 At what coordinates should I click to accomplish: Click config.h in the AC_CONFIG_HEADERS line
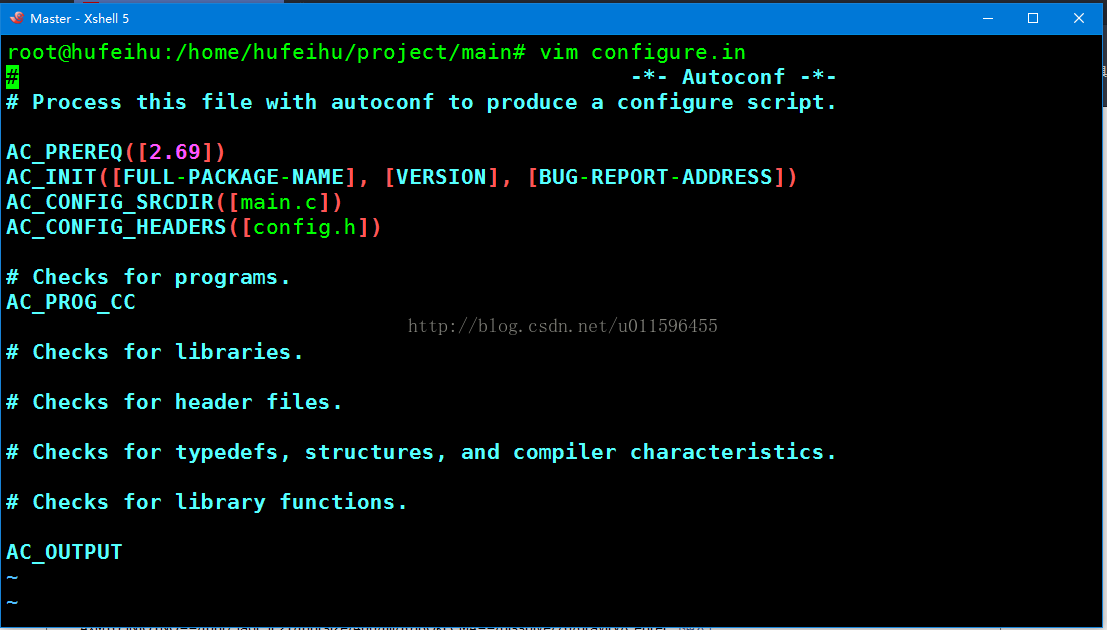tap(305, 227)
